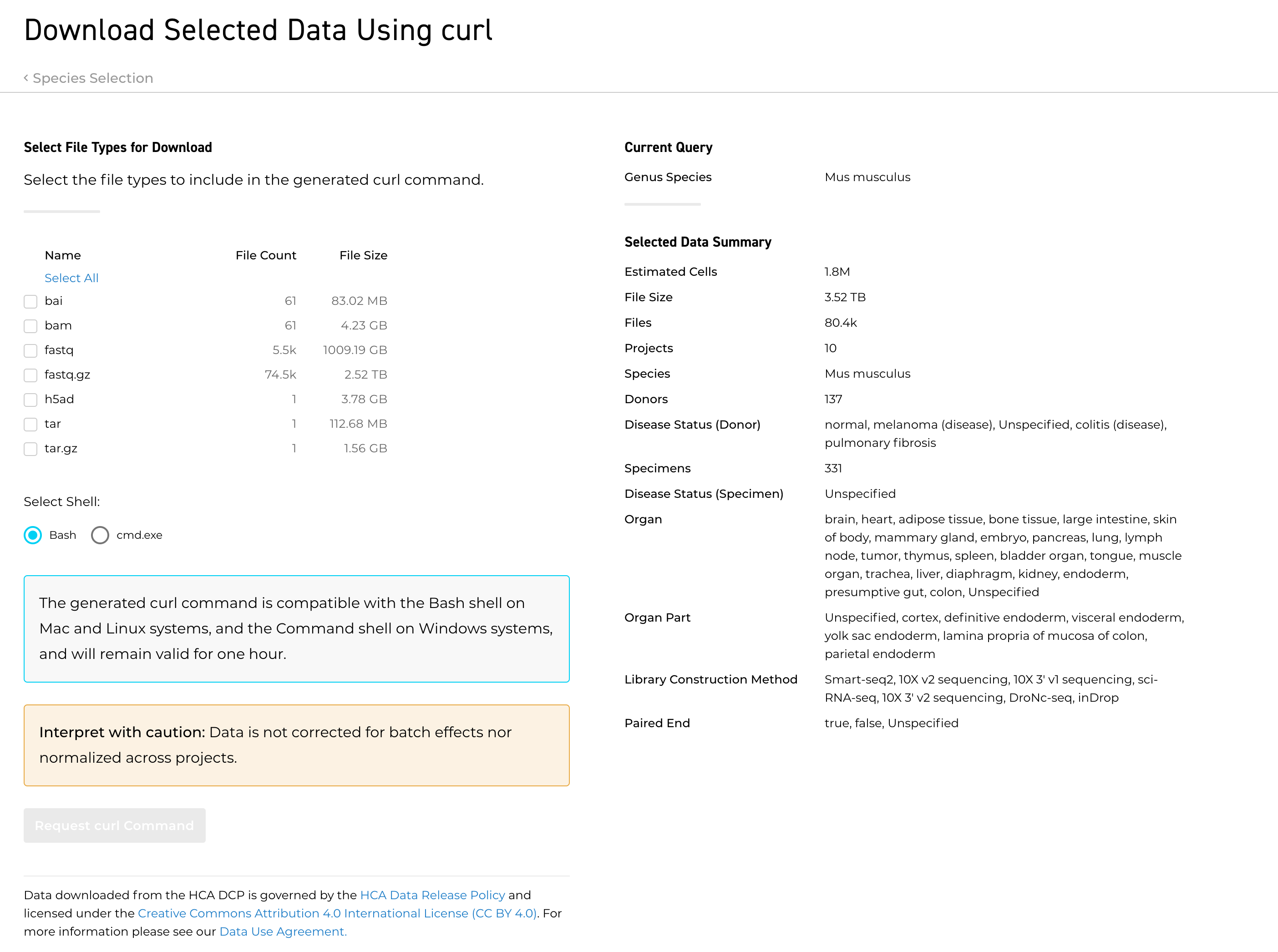Image resolution: width=1278 pixels, height=952 pixels.
Task: Select the Bash shell radio button
Action: [33, 535]
